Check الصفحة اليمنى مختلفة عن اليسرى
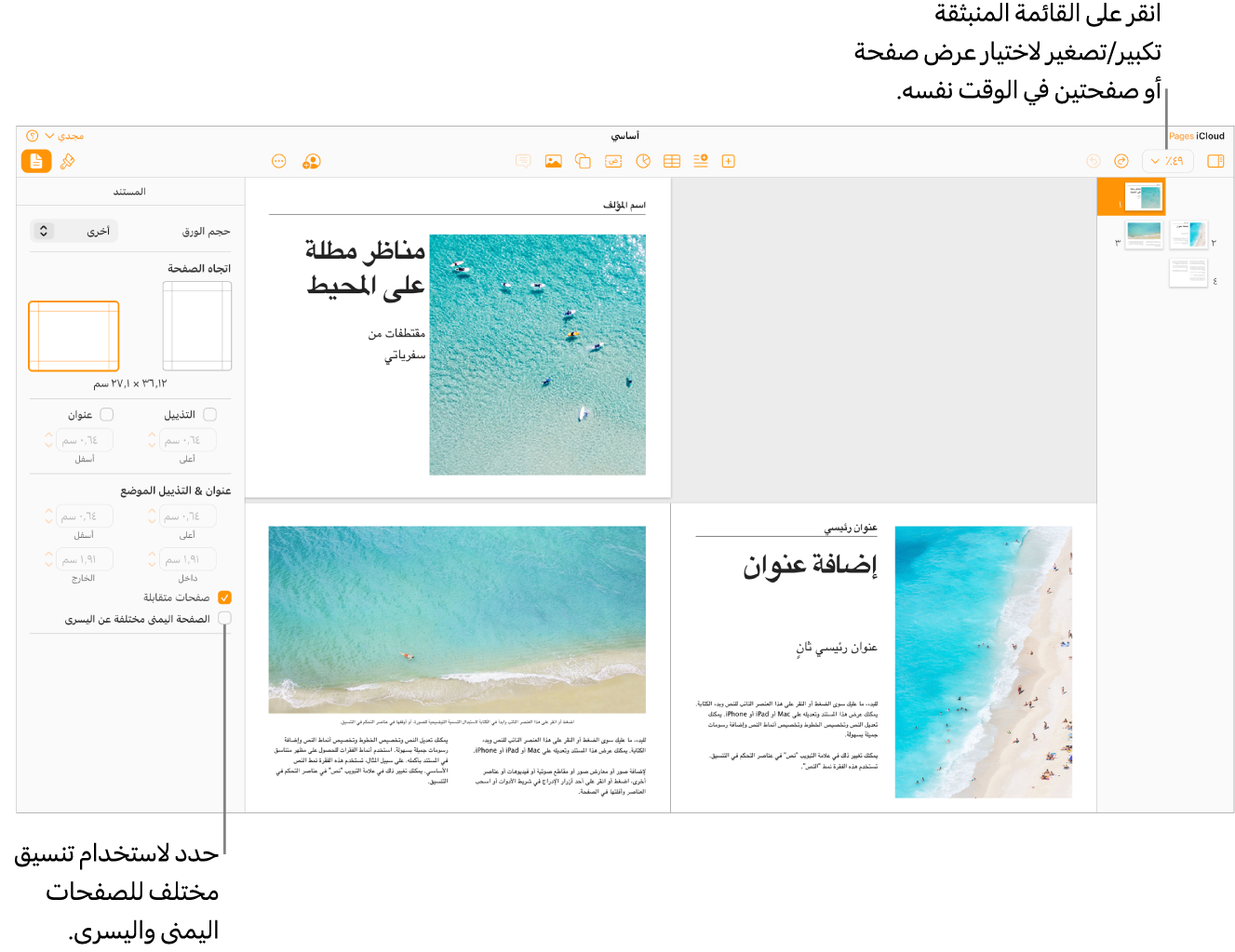The image size is (1235, 952). [x=224, y=618]
